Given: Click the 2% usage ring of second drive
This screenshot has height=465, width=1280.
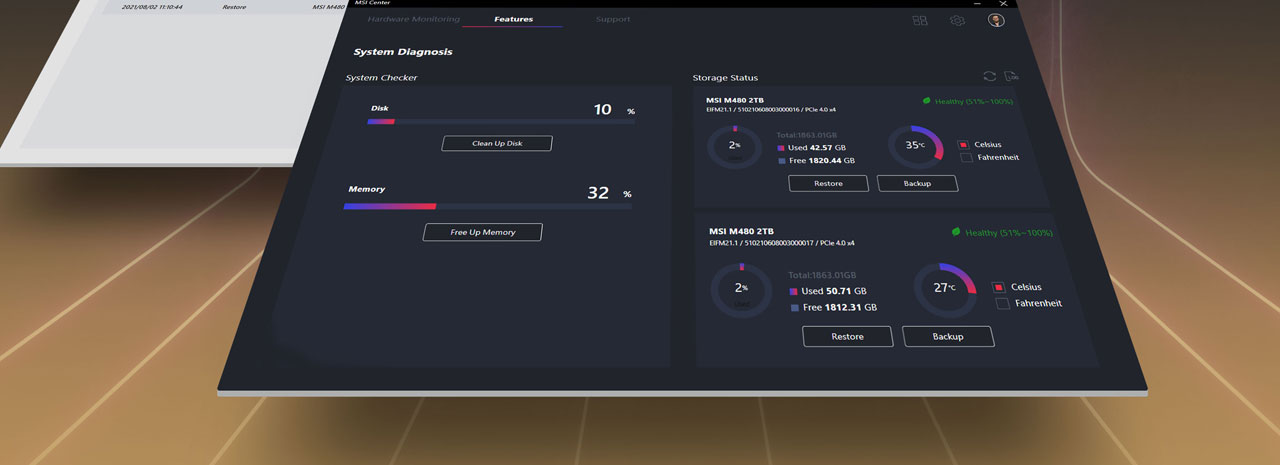Looking at the screenshot, I should click(x=741, y=291).
